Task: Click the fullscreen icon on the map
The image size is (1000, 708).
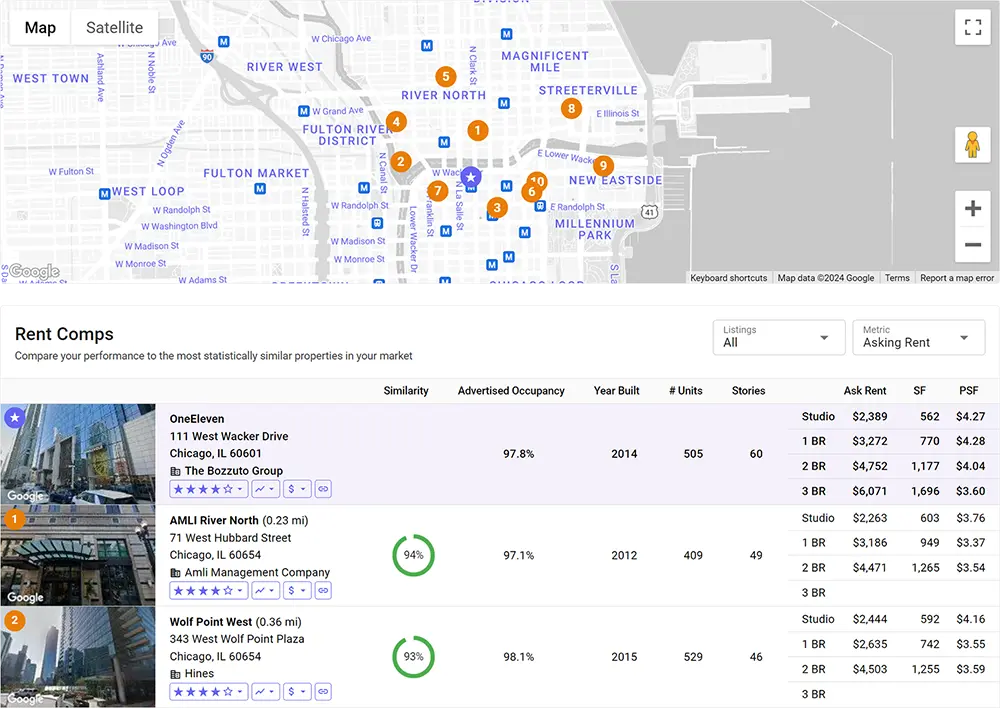Action: coord(972,28)
